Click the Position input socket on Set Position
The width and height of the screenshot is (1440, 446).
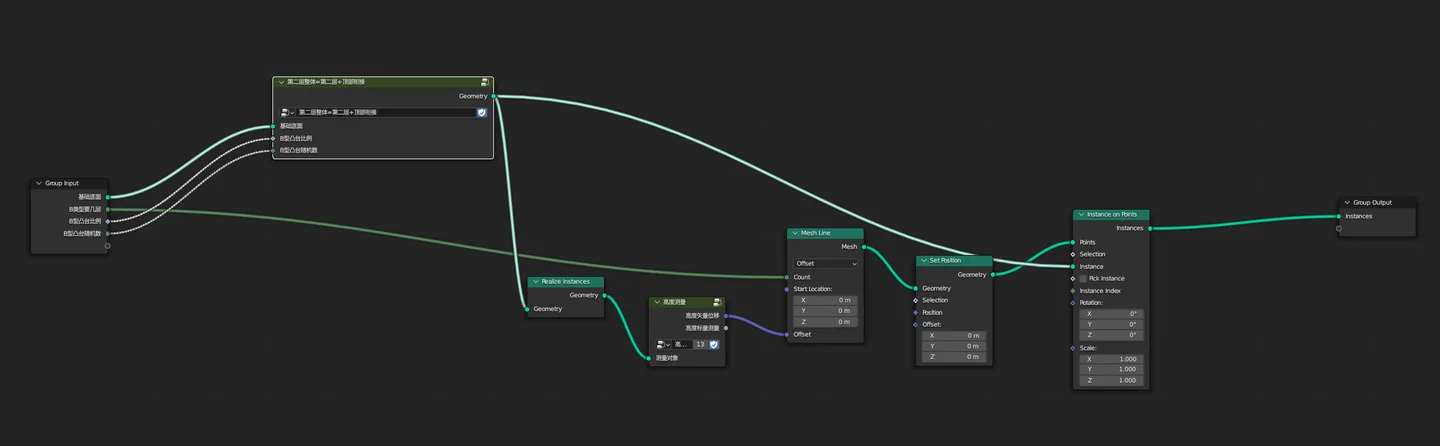coord(915,312)
